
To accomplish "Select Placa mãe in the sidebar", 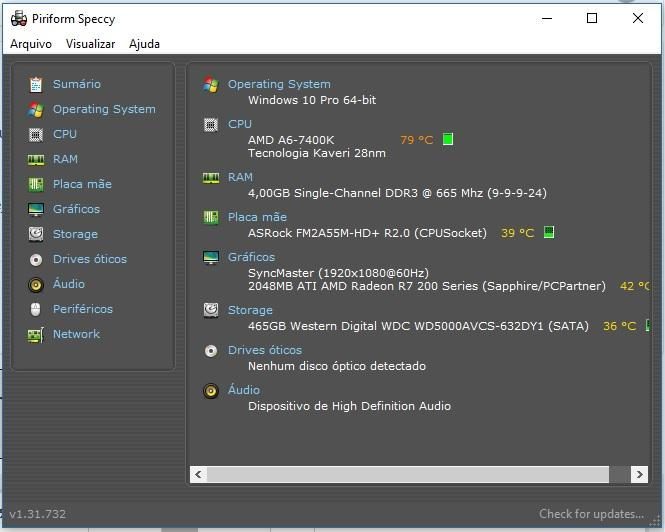I will pos(82,184).
